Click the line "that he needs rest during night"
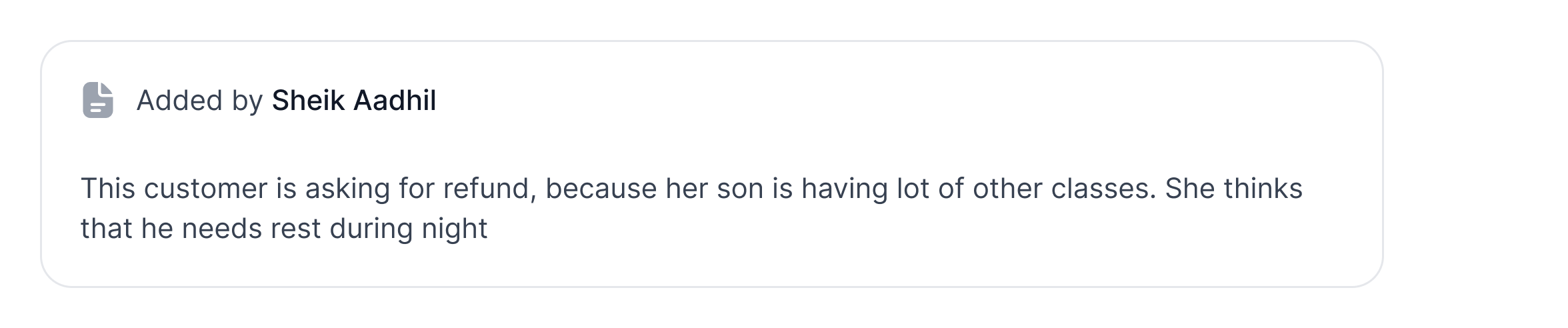 pyautogui.click(x=284, y=229)
